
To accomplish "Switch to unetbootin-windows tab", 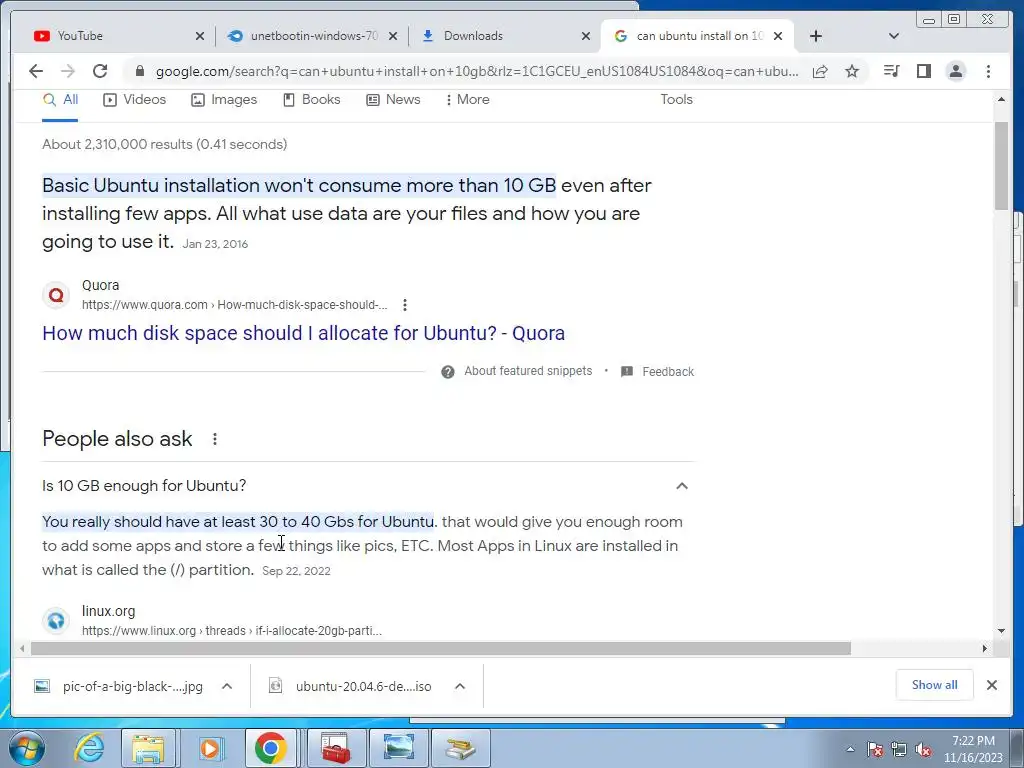I will [x=313, y=36].
